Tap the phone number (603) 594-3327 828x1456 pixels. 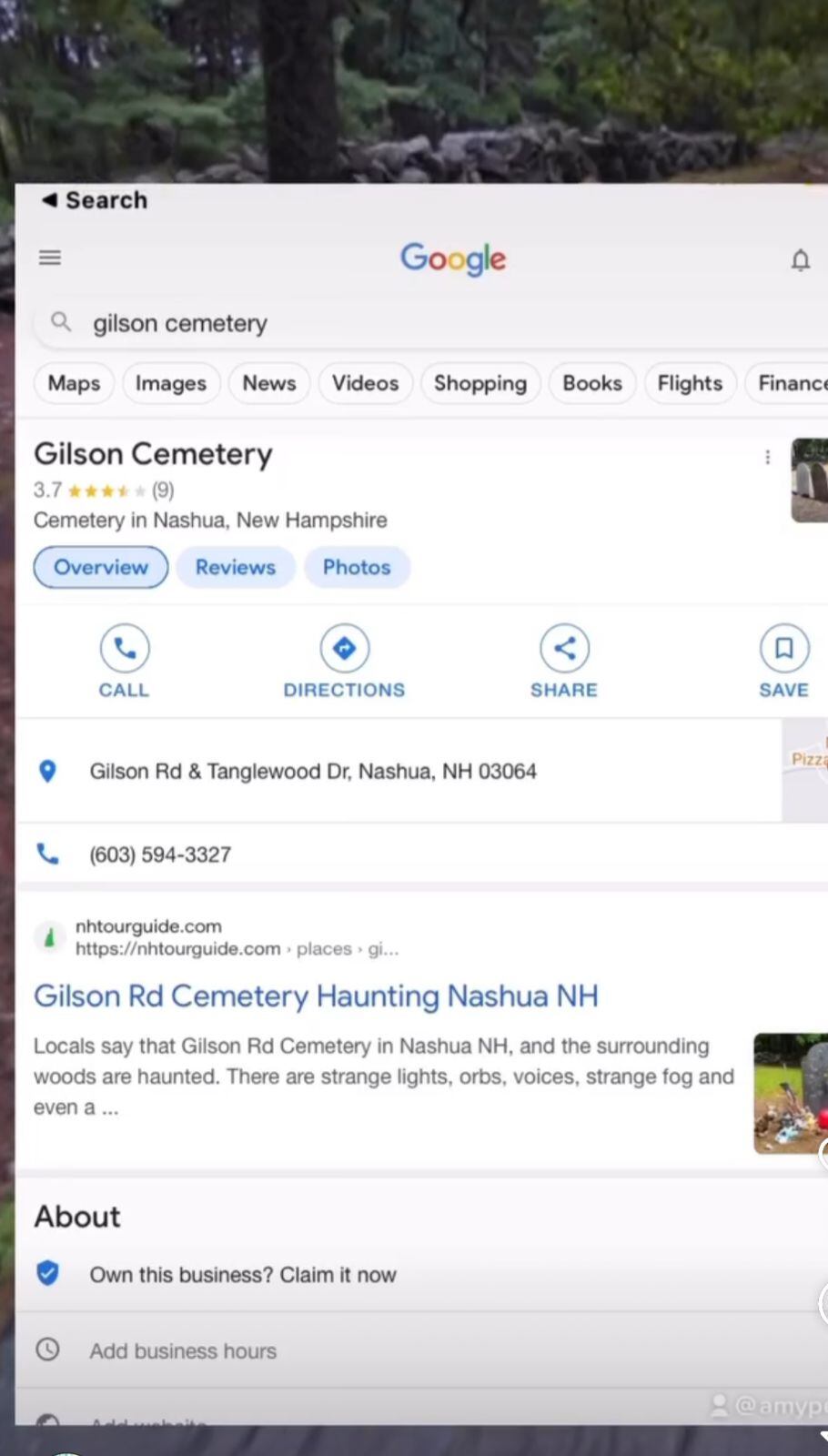tap(160, 854)
